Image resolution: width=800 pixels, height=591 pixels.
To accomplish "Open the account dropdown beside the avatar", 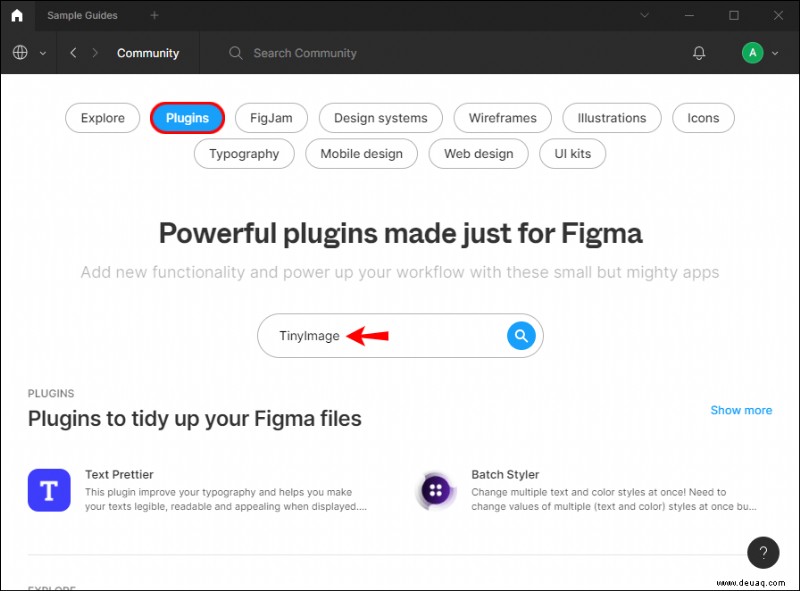I will [775, 52].
